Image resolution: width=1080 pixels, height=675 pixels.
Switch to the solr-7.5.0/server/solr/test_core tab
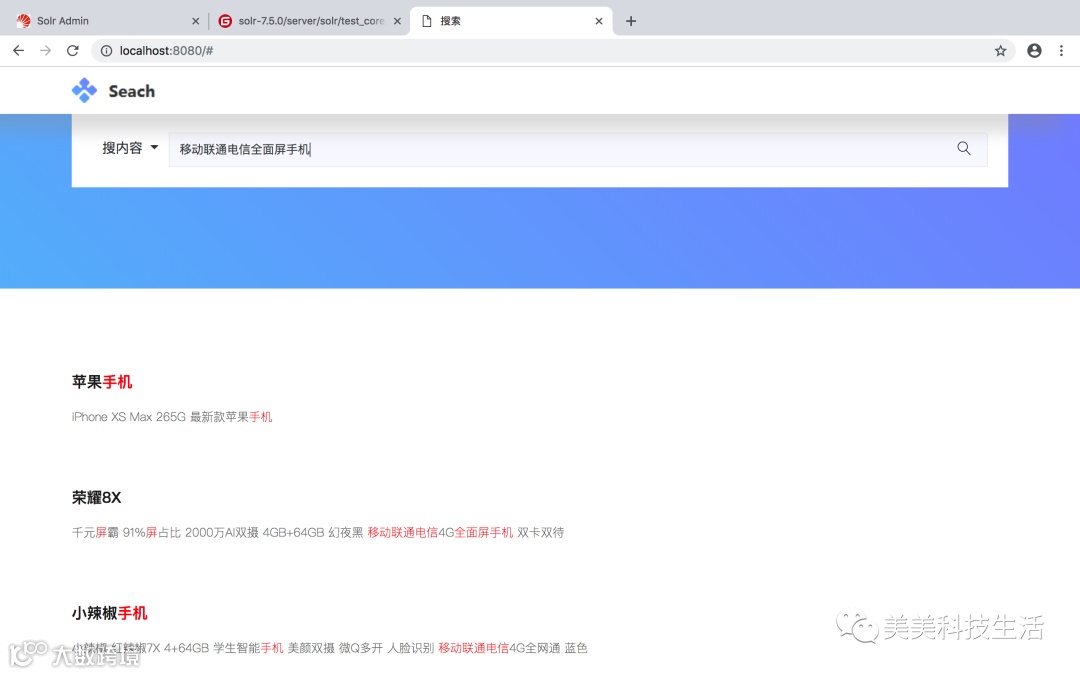310,21
